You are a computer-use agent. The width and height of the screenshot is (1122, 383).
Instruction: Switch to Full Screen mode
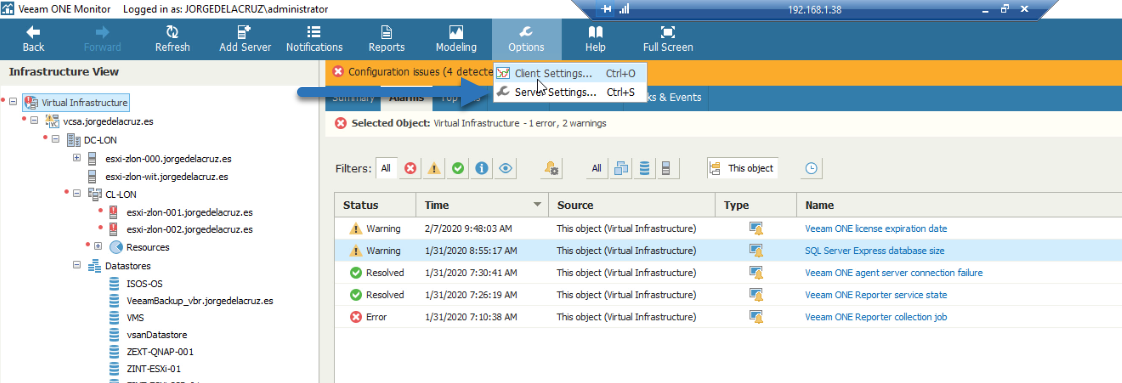668,39
